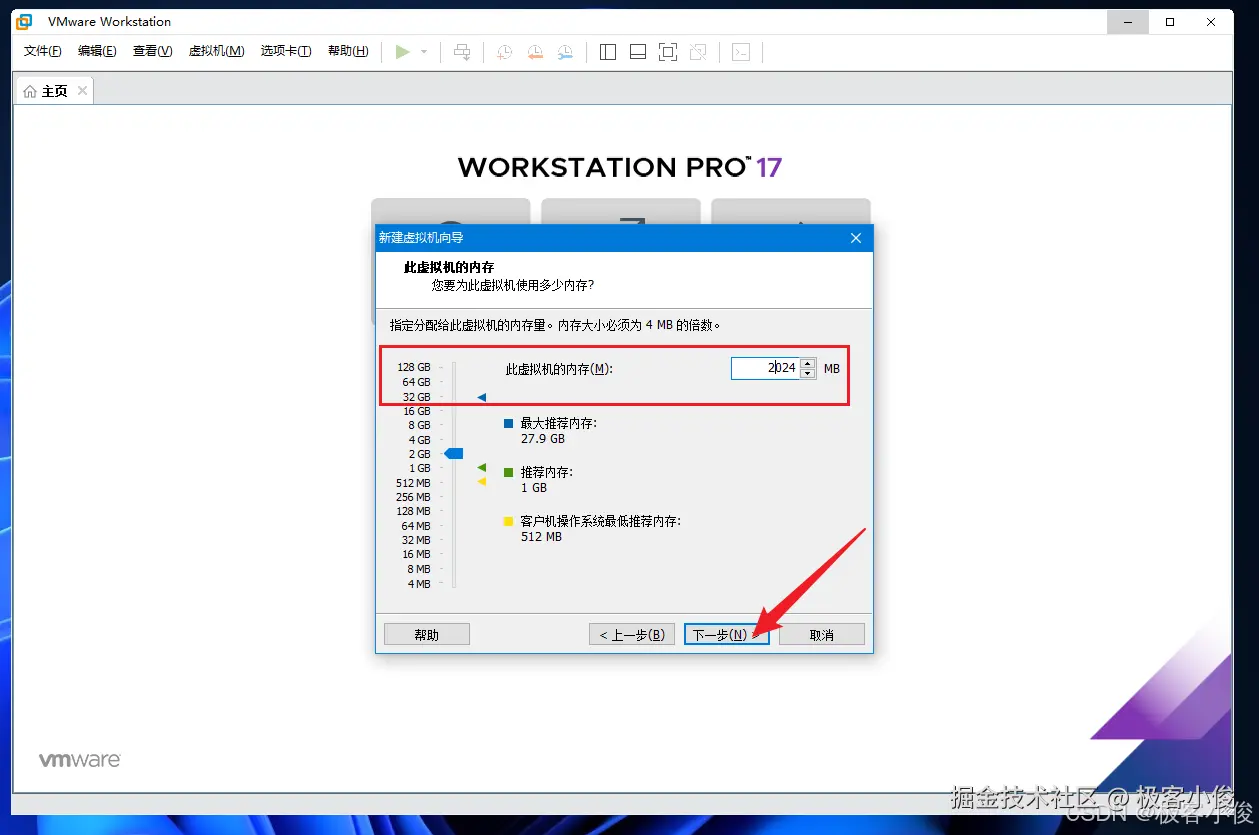Click the 下一步(N) next button
This screenshot has height=835, width=1259.
pos(727,634)
